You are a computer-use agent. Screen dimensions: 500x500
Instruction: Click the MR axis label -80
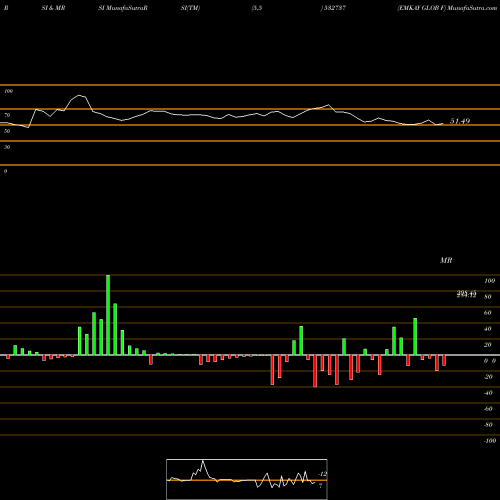[x=488, y=425]
